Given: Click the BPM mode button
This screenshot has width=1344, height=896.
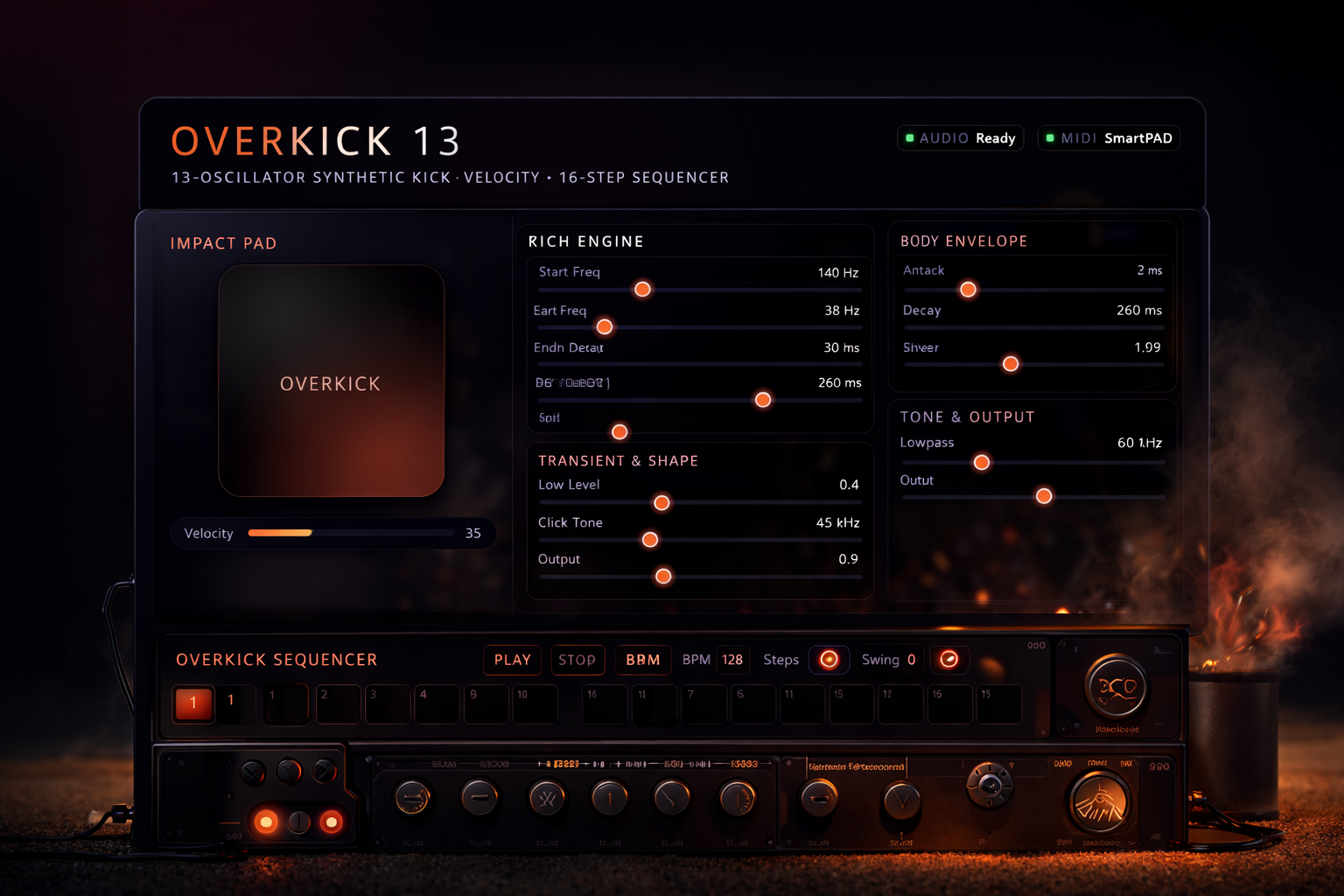Looking at the screenshot, I should pyautogui.click(x=642, y=660).
